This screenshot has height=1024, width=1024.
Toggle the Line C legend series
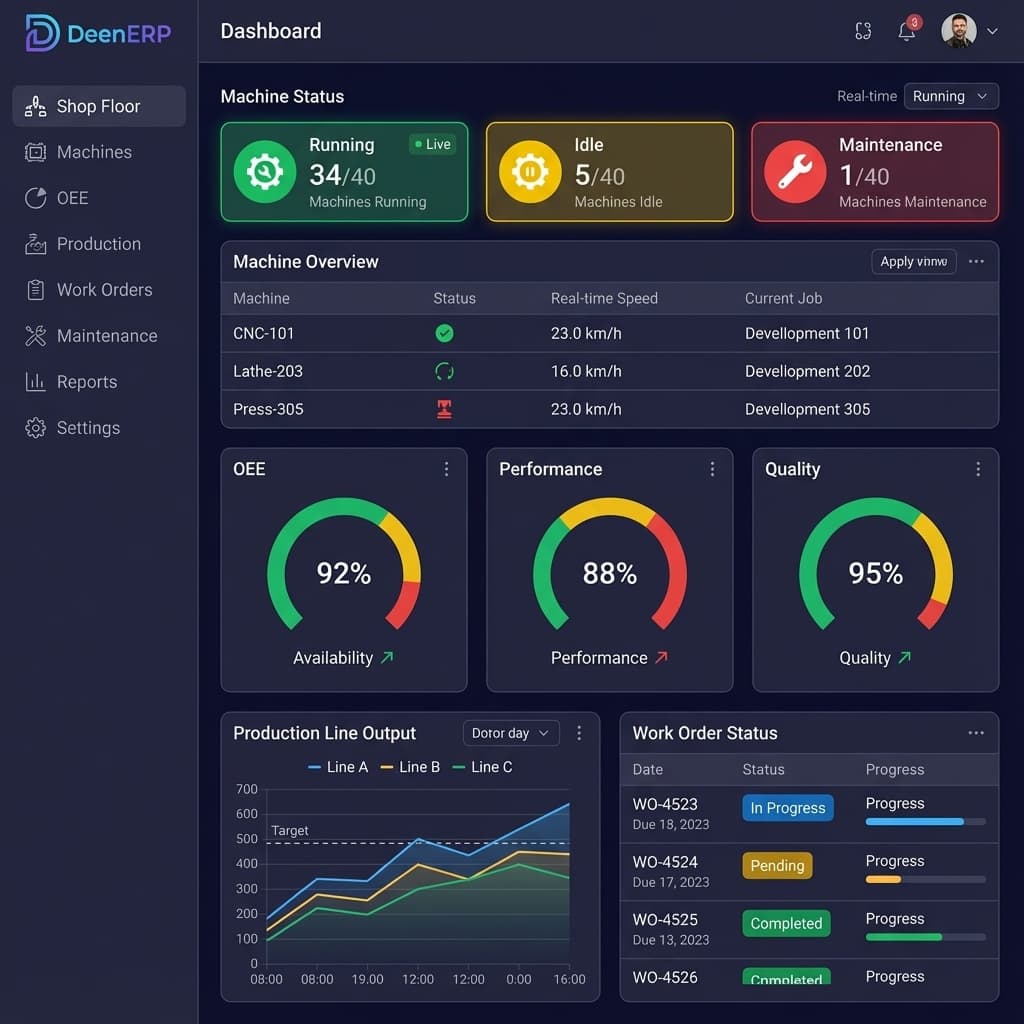[482, 767]
